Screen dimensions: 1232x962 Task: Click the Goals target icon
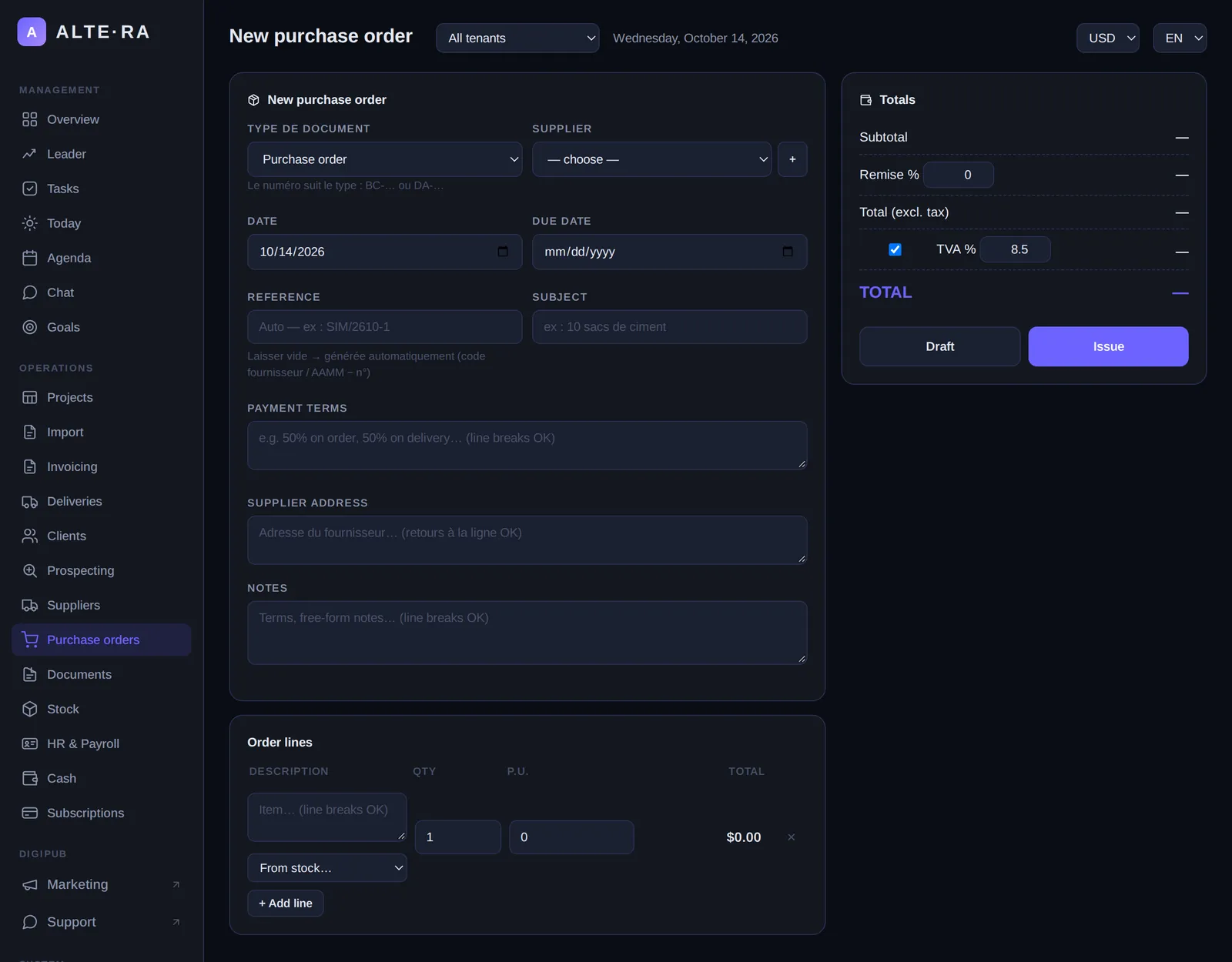coord(29,327)
